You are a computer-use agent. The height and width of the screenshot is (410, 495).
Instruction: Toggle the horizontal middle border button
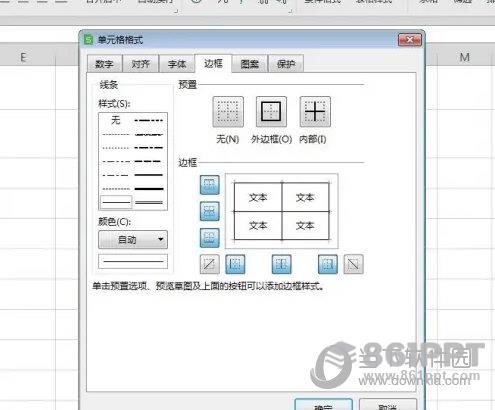pyautogui.click(x=210, y=211)
